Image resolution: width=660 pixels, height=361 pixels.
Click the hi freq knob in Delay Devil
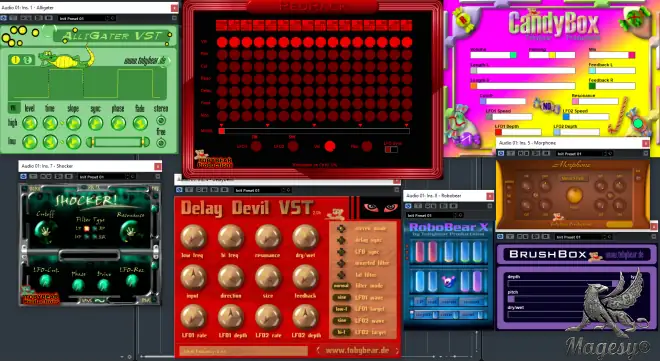(x=231, y=237)
